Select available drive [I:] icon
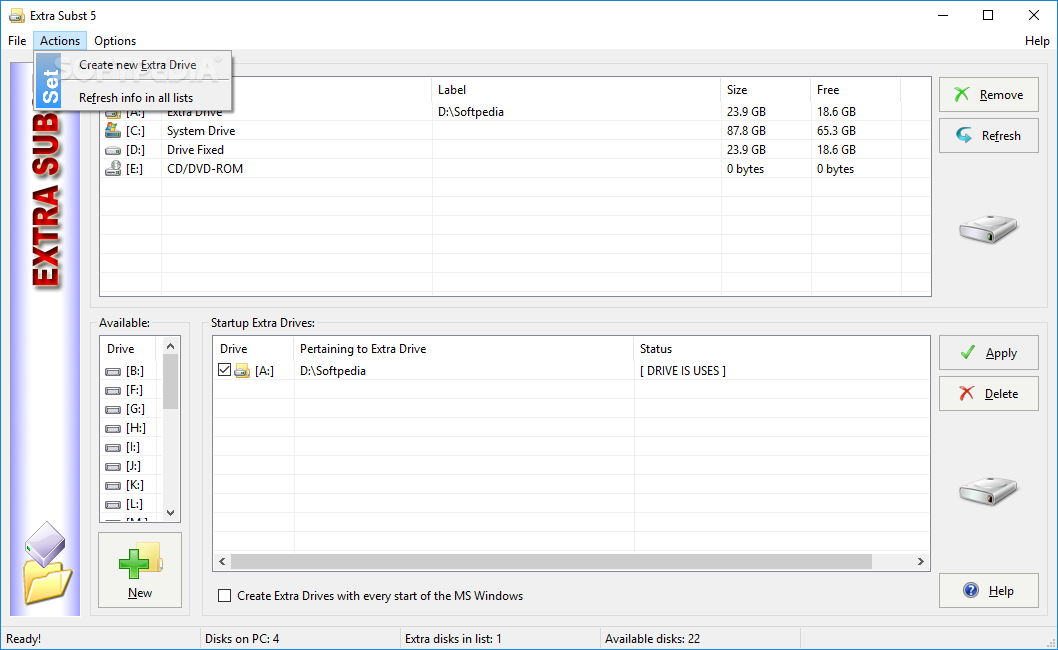 coord(113,447)
